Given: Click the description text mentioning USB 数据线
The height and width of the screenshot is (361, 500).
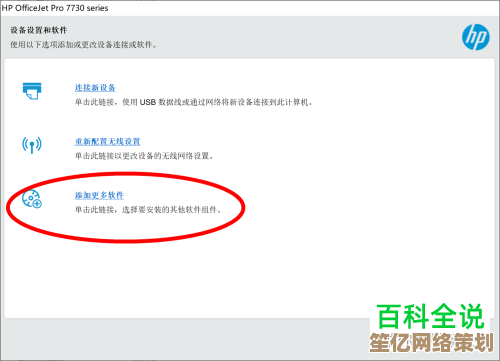Looking at the screenshot, I should click(193, 102).
